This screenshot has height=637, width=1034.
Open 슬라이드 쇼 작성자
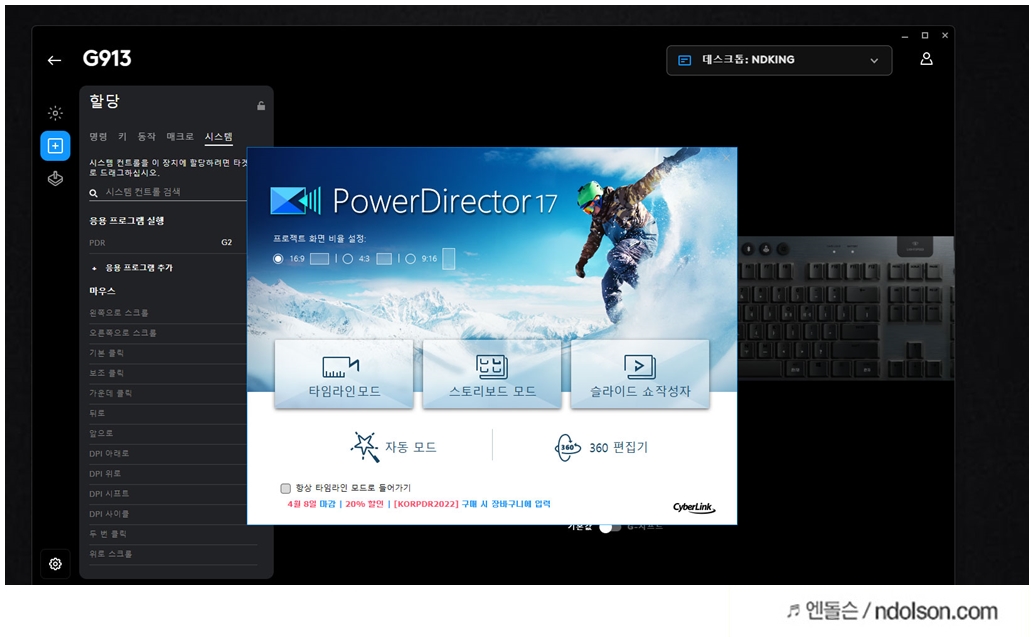(640, 375)
